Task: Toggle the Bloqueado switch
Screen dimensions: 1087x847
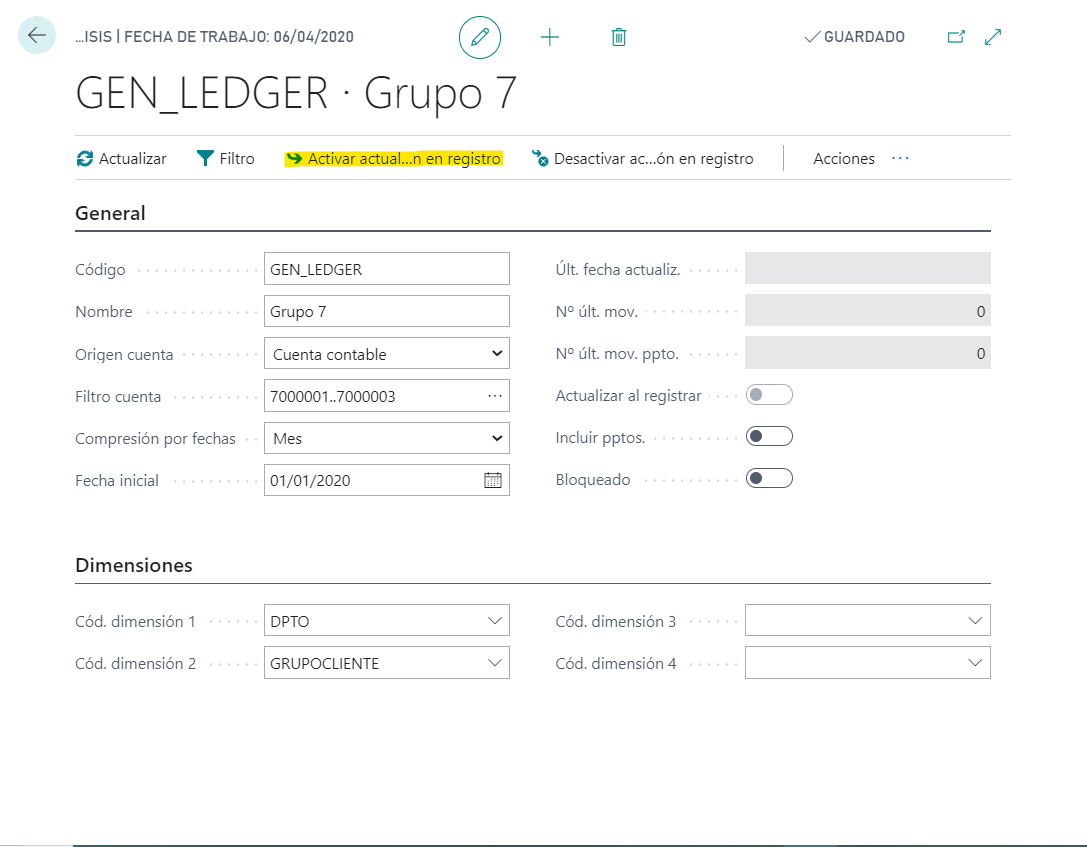Action: [x=769, y=478]
